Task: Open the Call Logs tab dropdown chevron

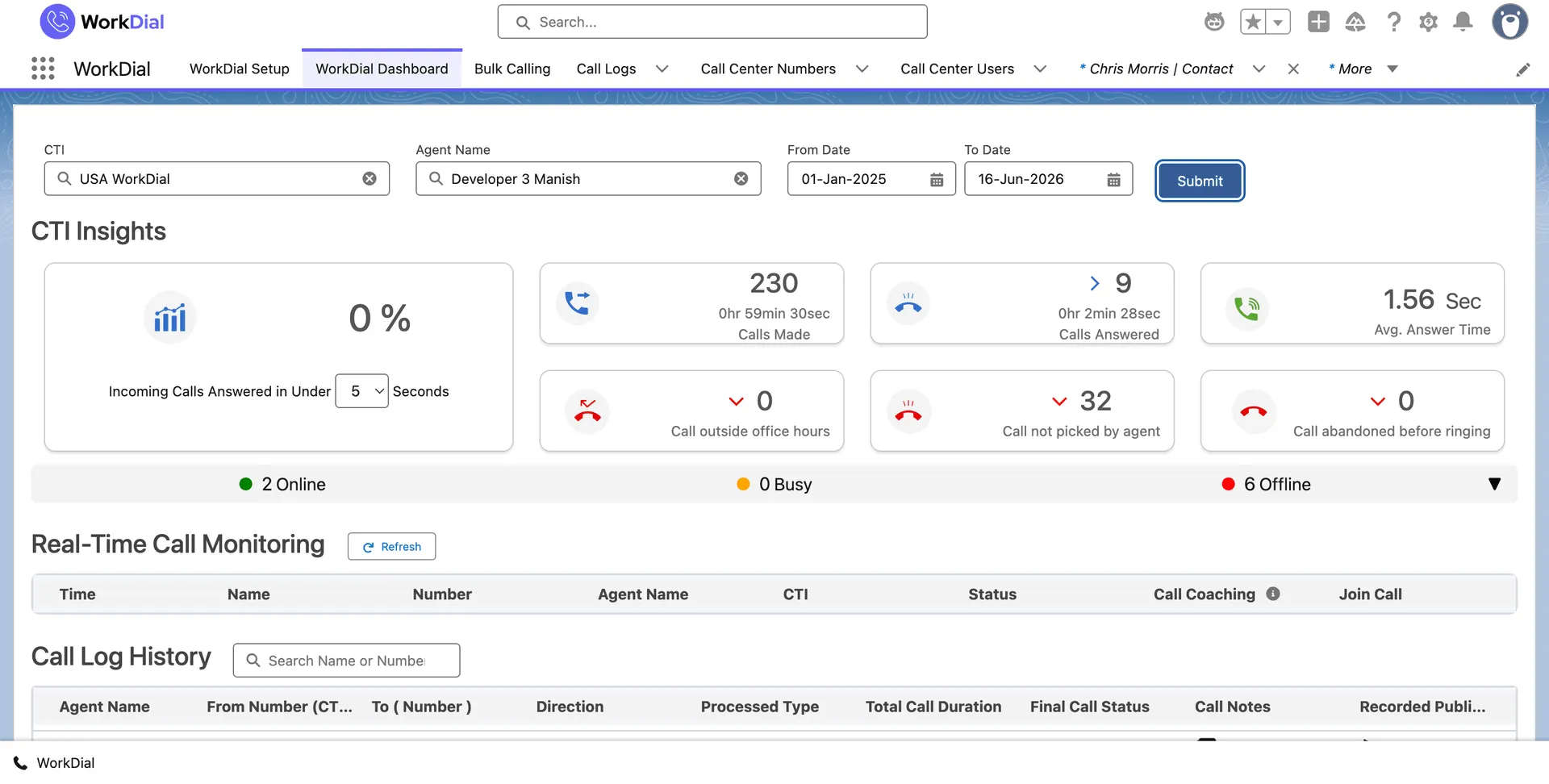Action: point(662,69)
